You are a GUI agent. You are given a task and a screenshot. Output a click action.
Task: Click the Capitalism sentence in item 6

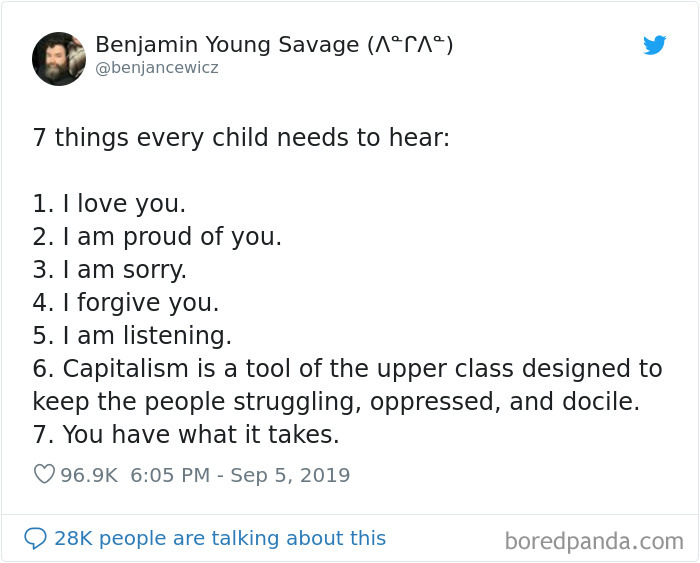click(x=347, y=369)
